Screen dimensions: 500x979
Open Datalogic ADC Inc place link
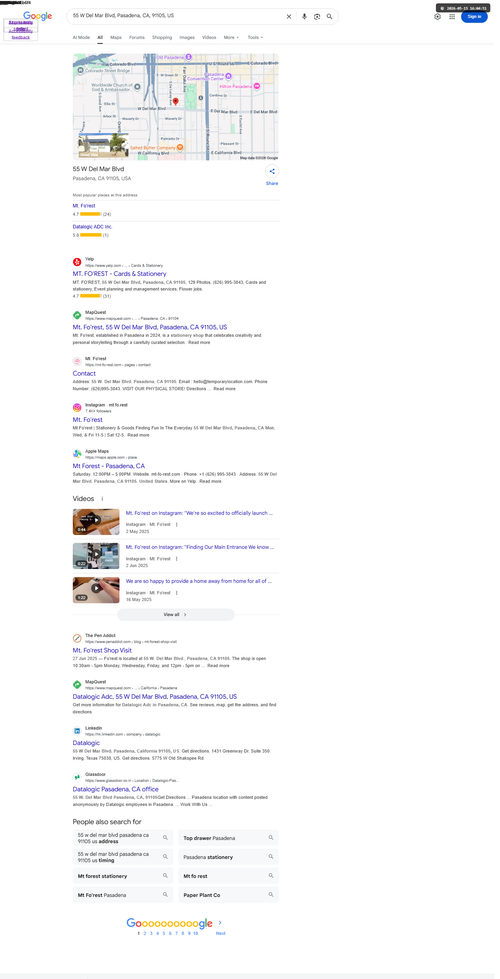[x=92, y=227]
